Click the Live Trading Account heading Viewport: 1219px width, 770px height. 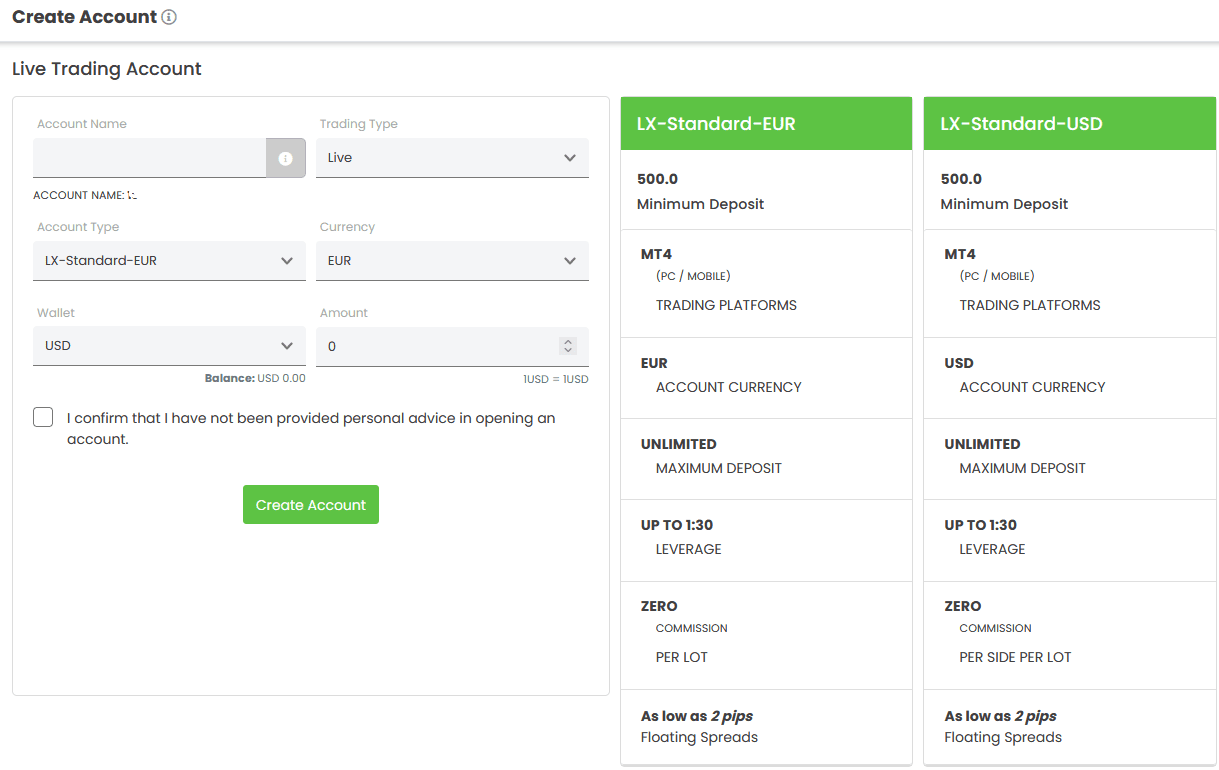tap(107, 69)
